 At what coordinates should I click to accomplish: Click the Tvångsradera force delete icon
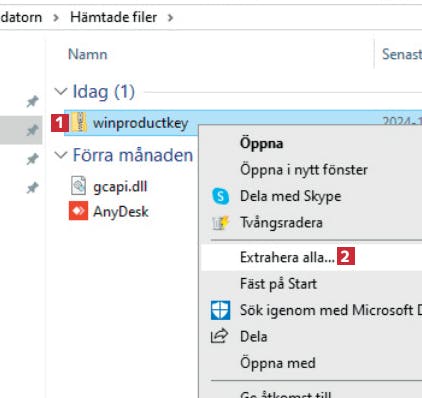[220, 223]
